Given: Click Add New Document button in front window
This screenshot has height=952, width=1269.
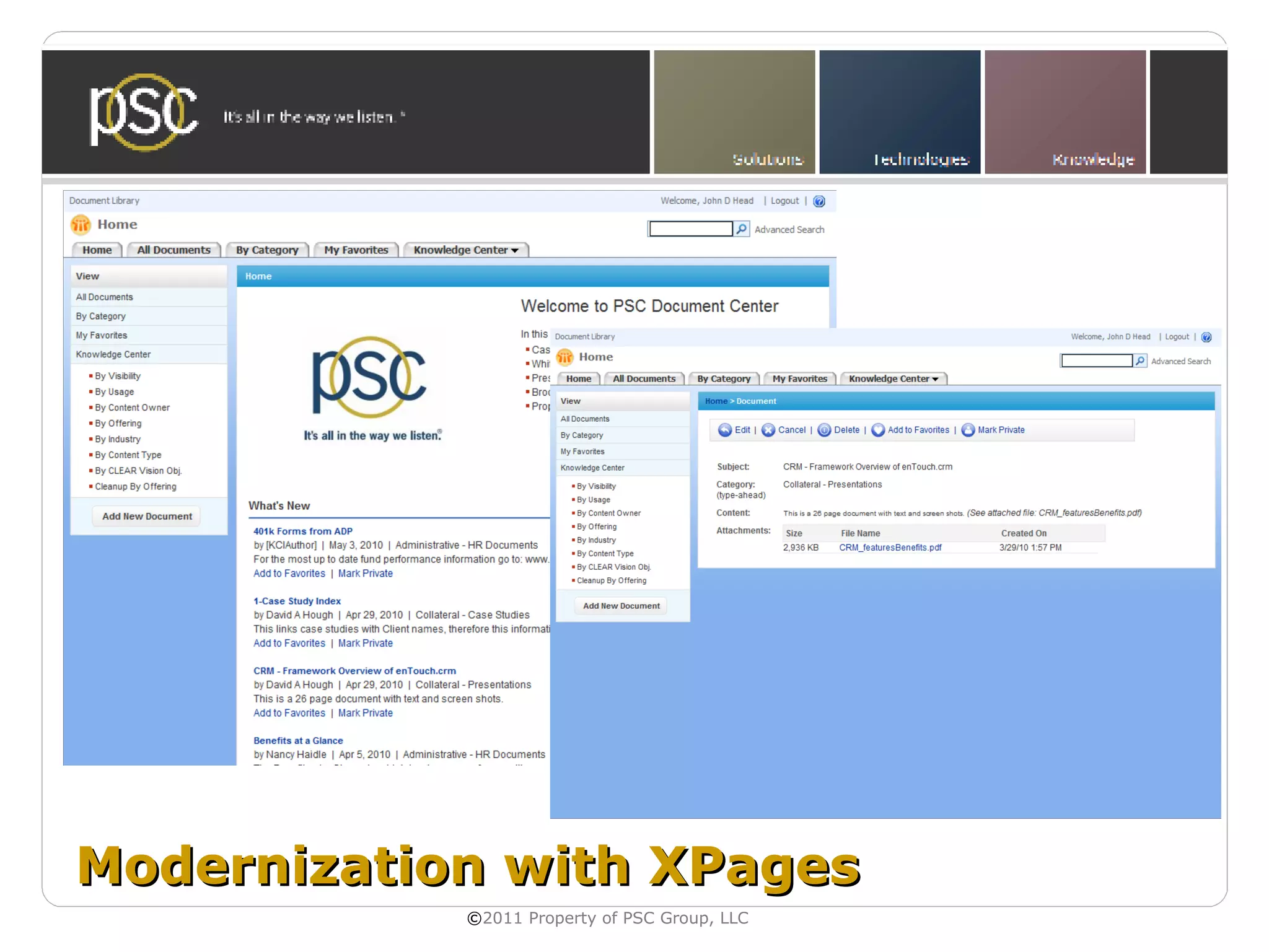Looking at the screenshot, I should pyautogui.click(x=621, y=606).
